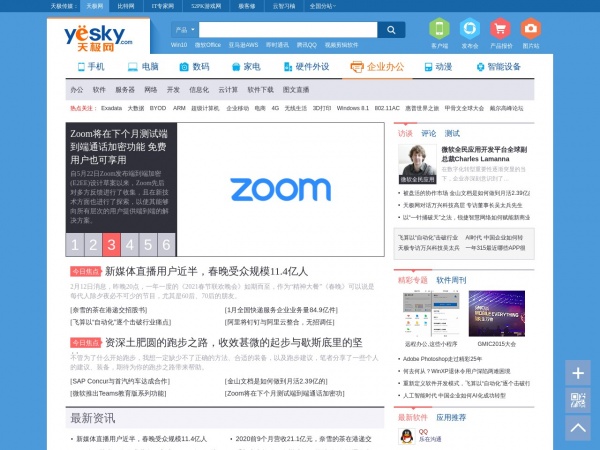
Task: Open the 云计算 sub-navigation item
Action: click(x=228, y=90)
